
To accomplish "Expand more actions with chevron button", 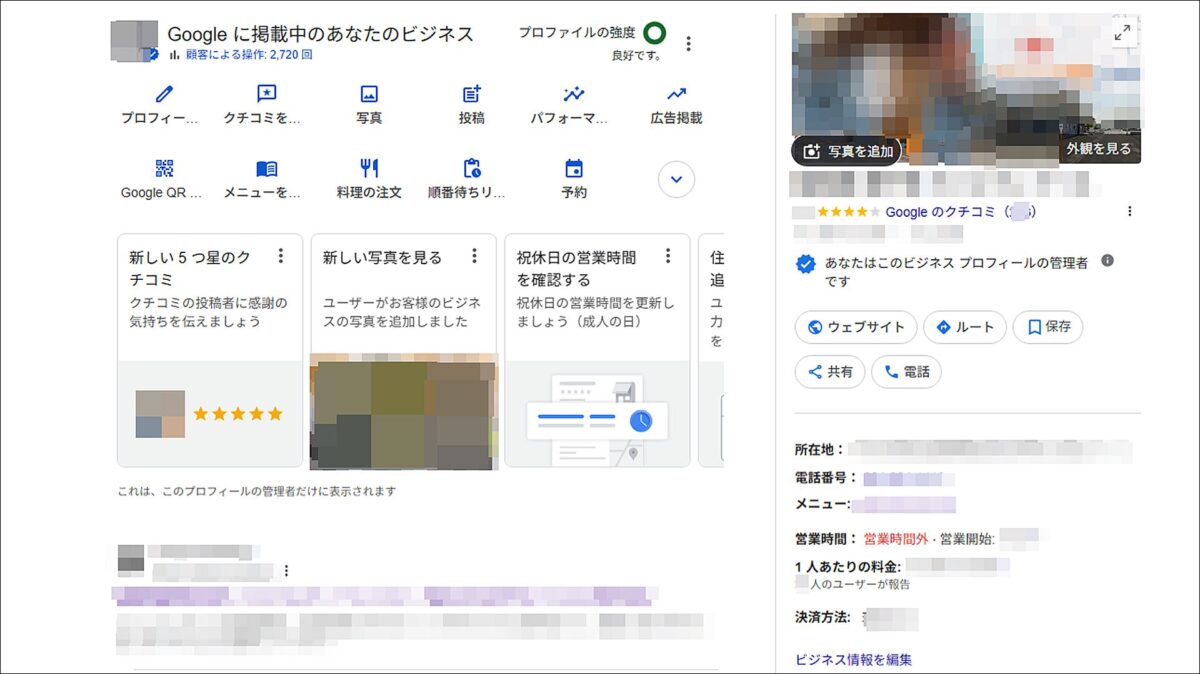I will (676, 180).
